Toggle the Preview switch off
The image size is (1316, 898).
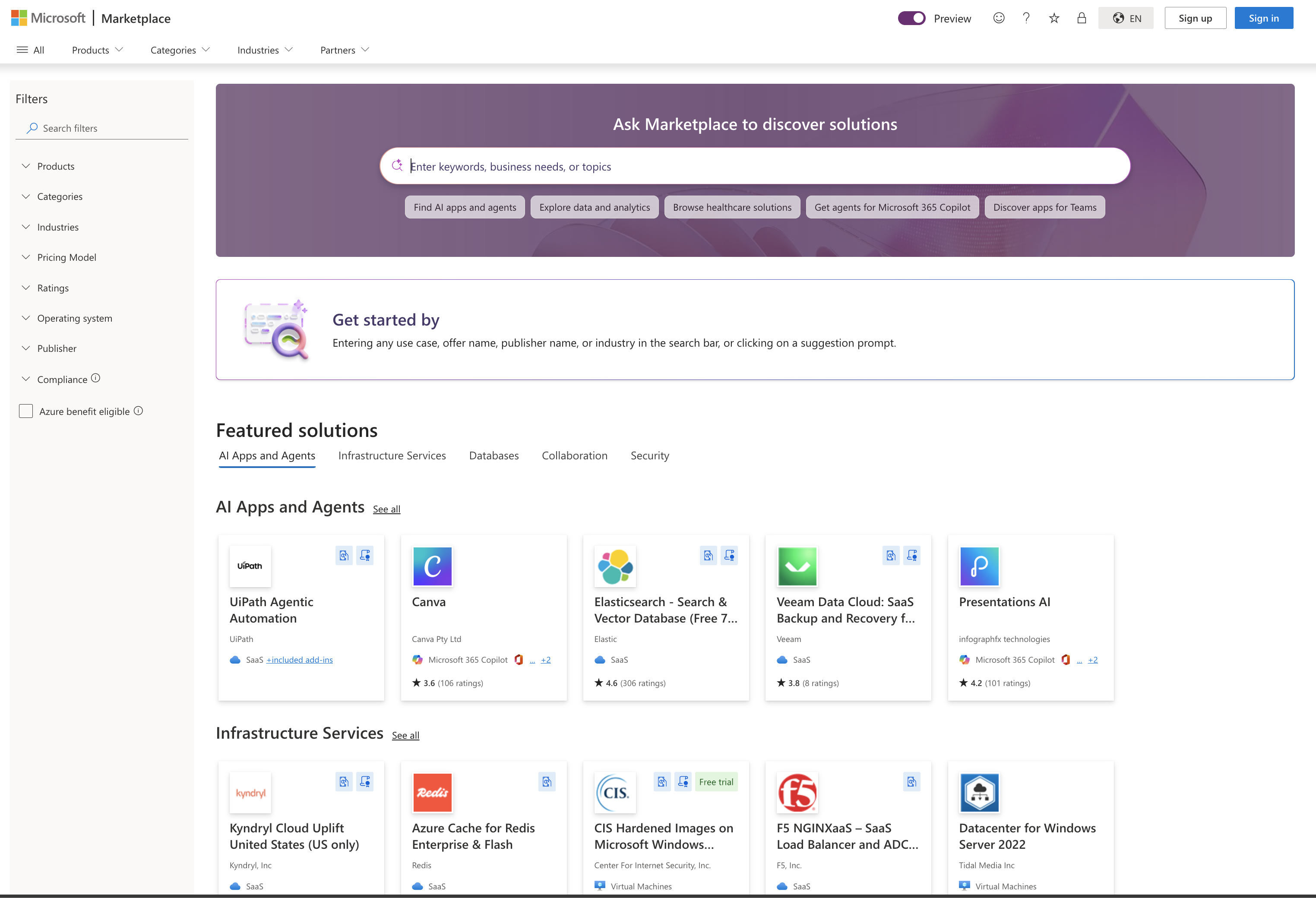point(912,18)
